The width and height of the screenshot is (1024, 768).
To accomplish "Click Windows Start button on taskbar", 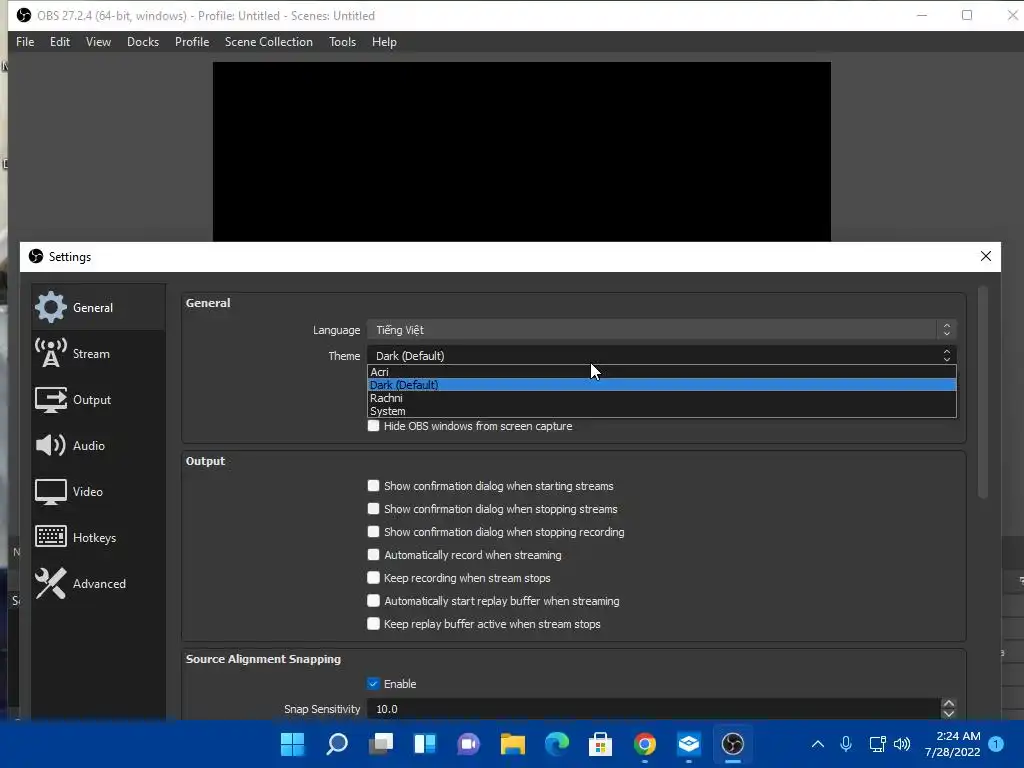I will click(x=293, y=744).
